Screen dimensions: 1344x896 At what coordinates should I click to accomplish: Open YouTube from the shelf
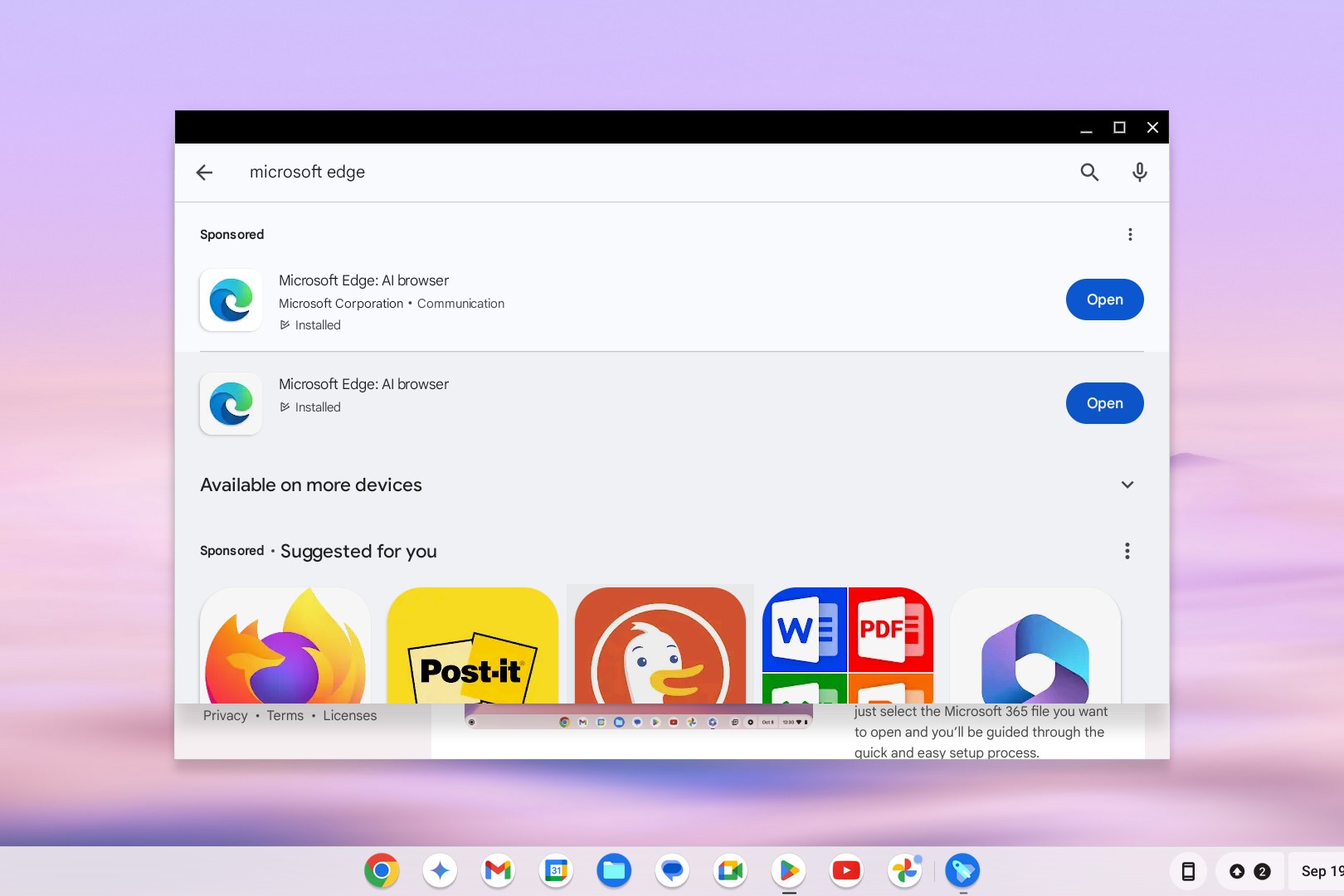[x=846, y=870]
